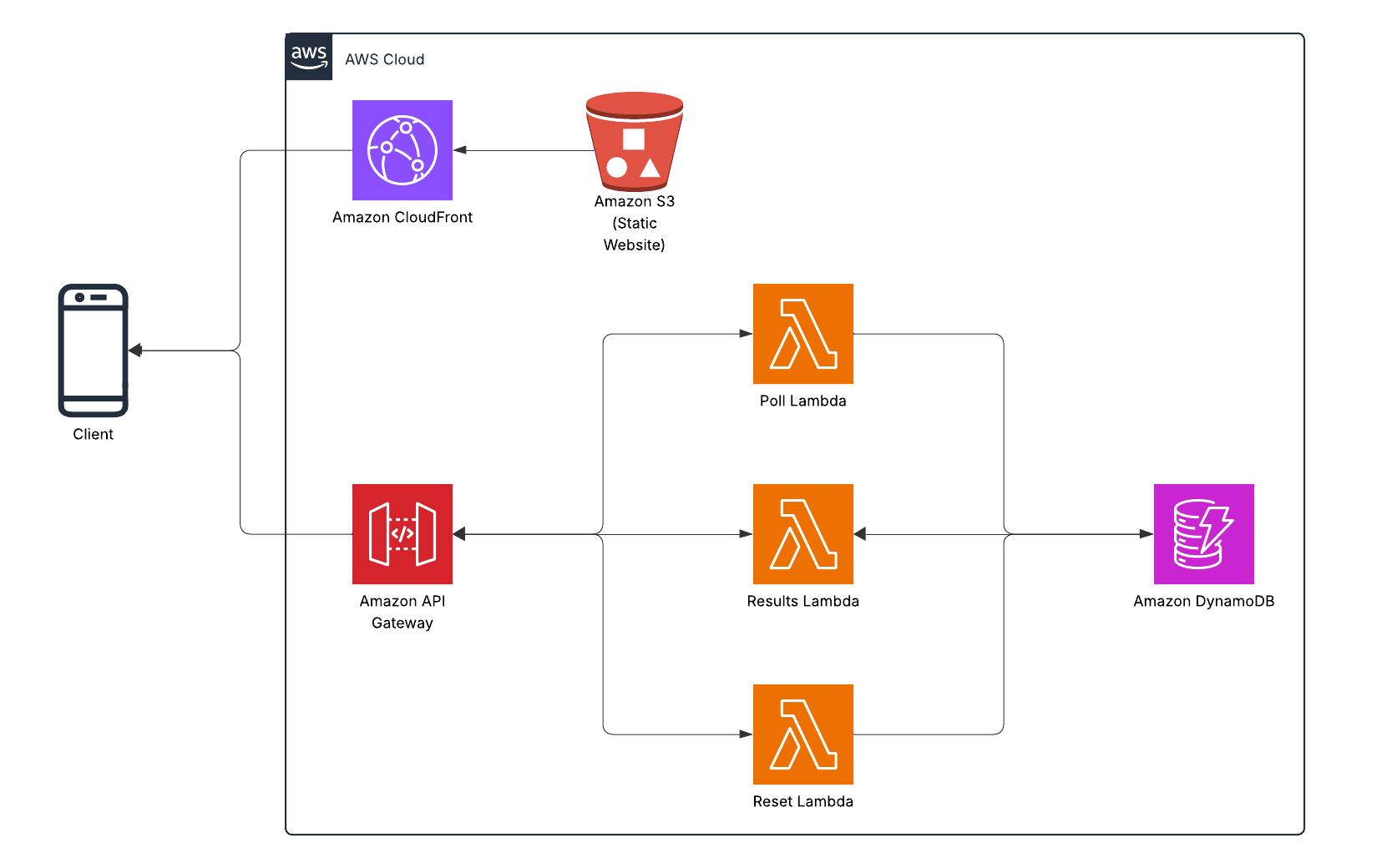Viewport: 1397px width, 868px height.
Task: Select the Reset Lambda orange icon
Action: 802,734
